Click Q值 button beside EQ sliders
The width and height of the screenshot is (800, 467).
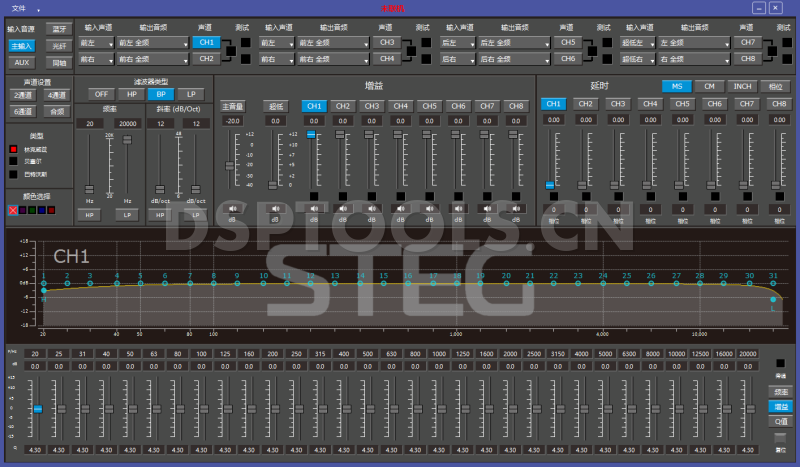781,422
